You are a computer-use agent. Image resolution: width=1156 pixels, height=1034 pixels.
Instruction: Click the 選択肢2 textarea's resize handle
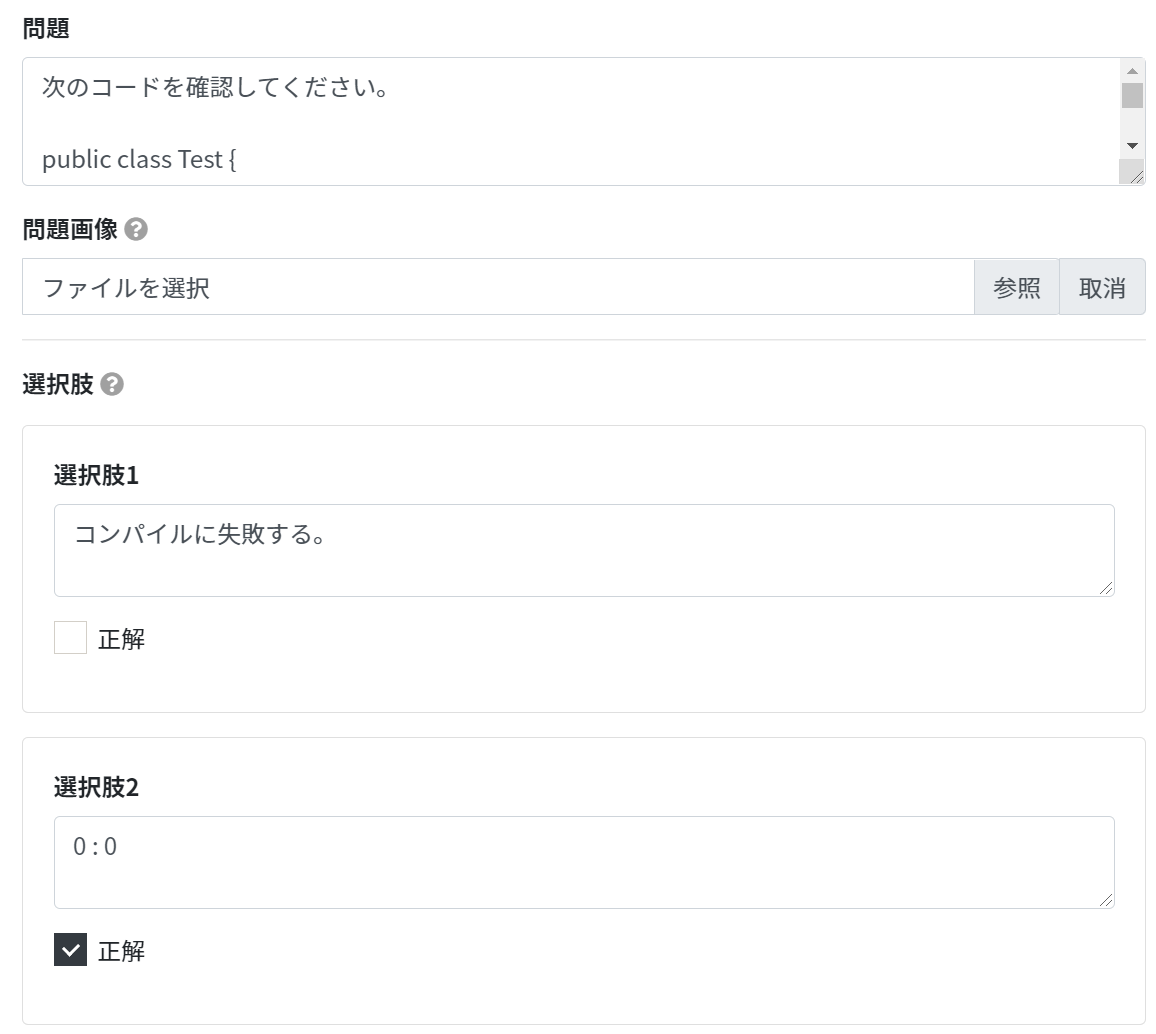[x=1105, y=899]
